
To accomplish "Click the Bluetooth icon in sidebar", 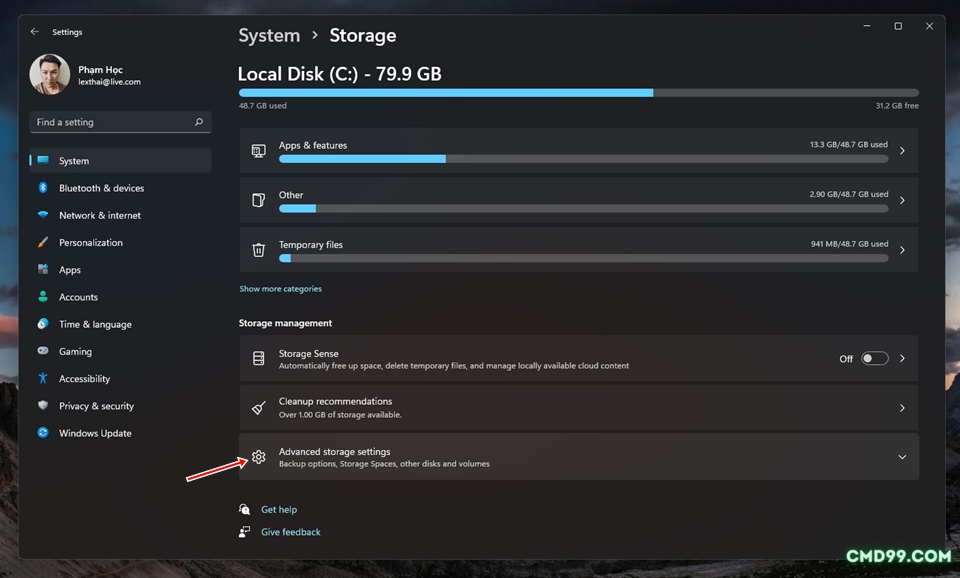I will (x=43, y=188).
